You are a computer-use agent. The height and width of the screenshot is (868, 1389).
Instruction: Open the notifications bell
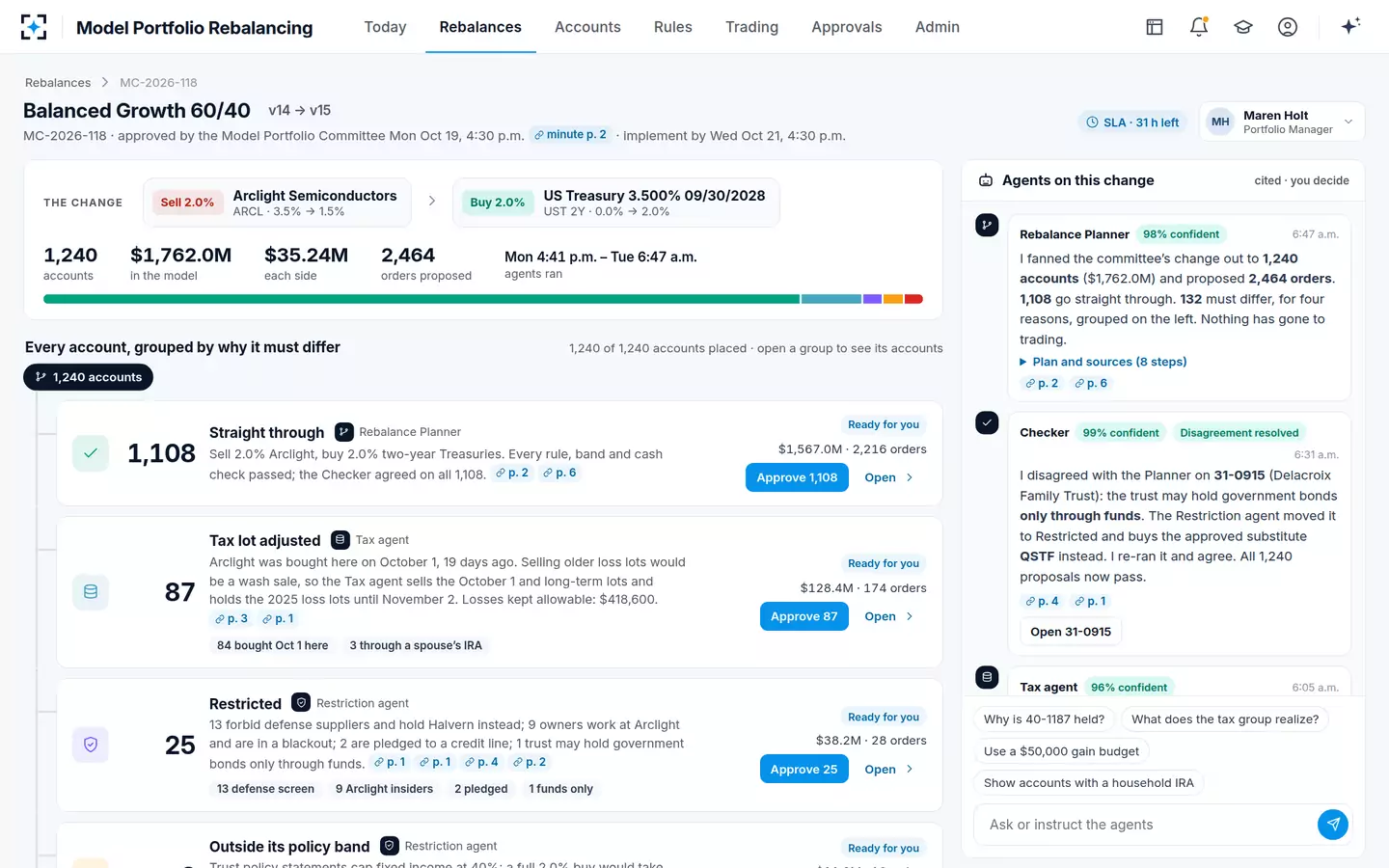1199,27
